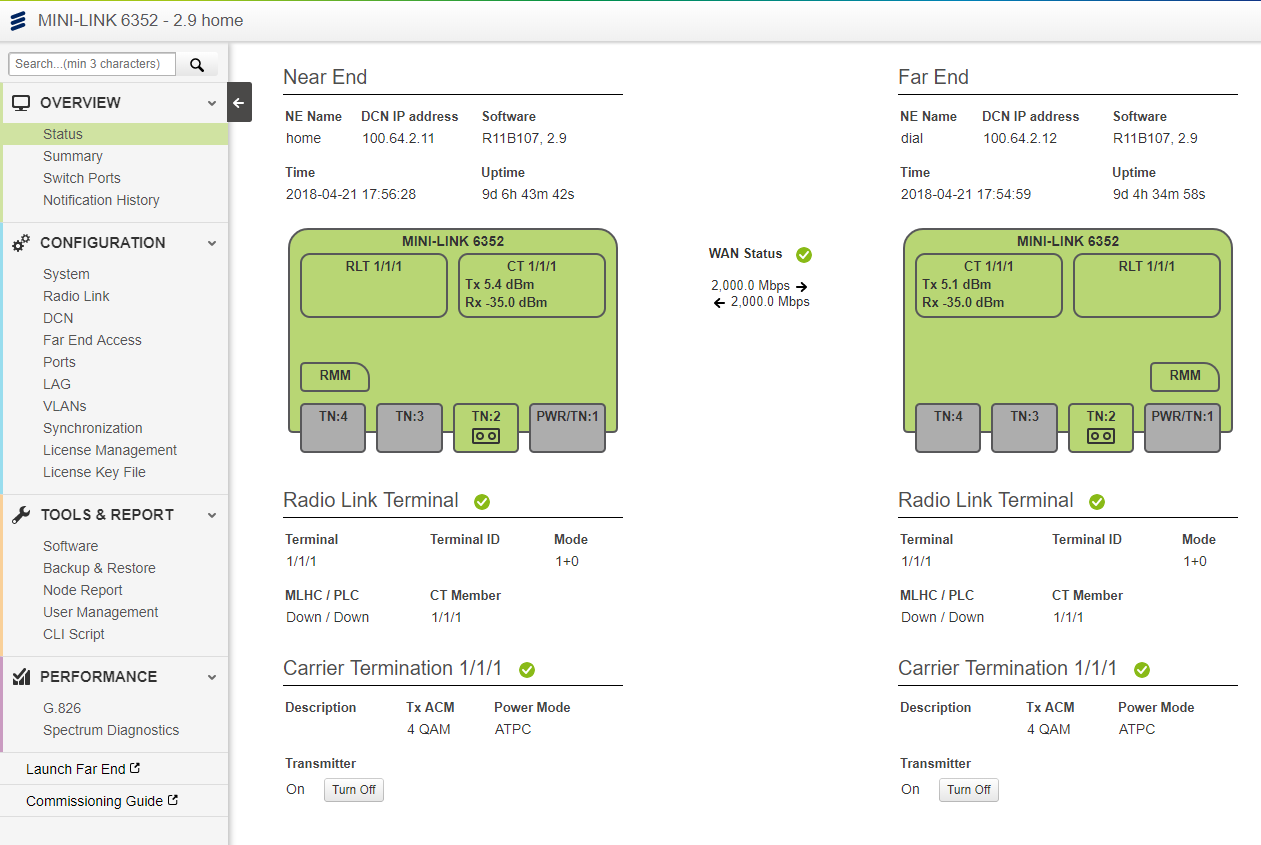Click the Configuration gears icon
This screenshot has height=845, width=1261.
pos(21,242)
